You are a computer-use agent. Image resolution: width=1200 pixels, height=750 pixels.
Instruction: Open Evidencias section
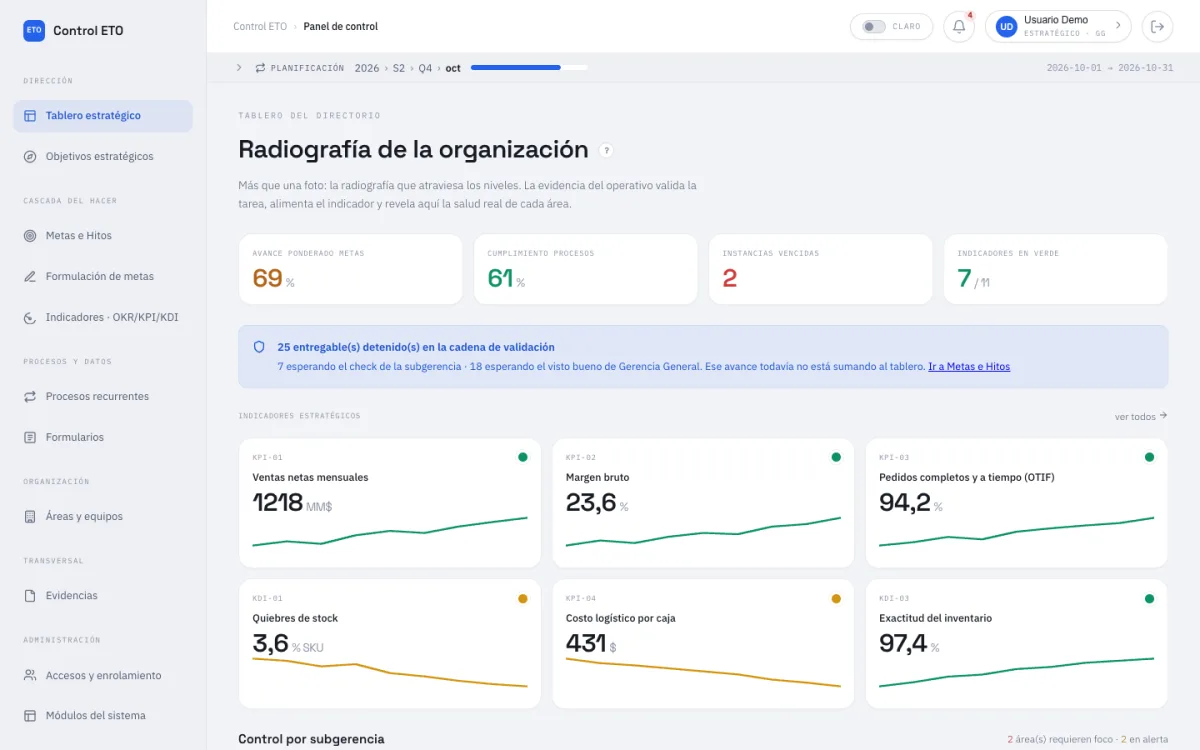tap(103, 596)
